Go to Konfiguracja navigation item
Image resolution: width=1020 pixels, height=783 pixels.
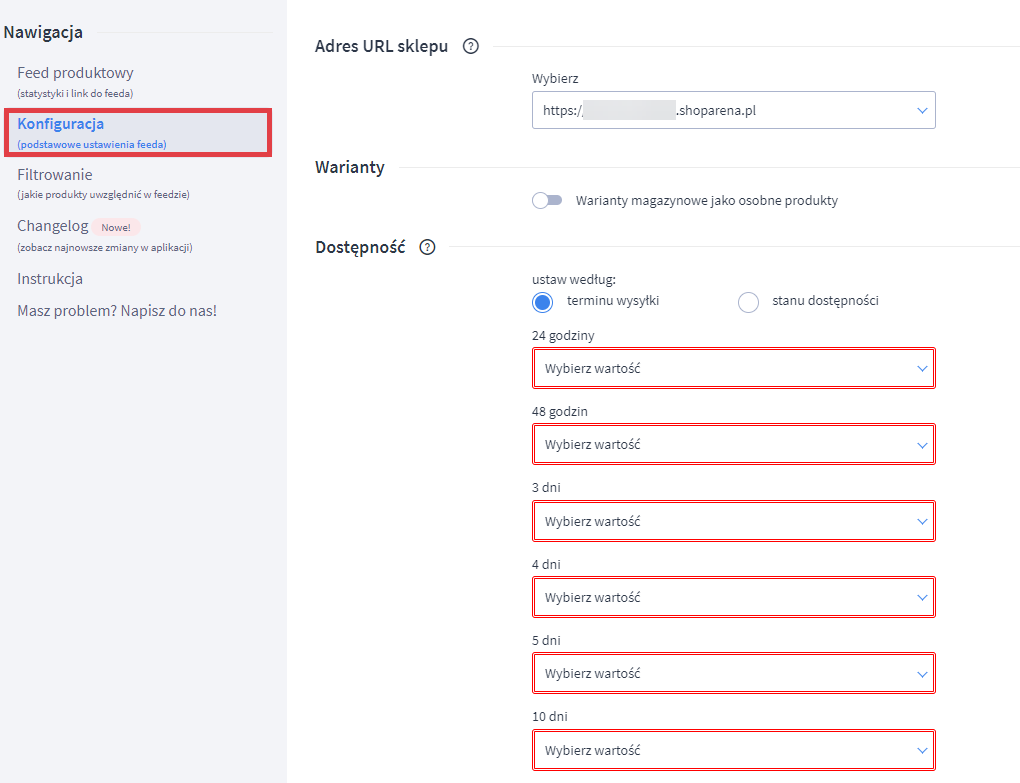click(61, 124)
